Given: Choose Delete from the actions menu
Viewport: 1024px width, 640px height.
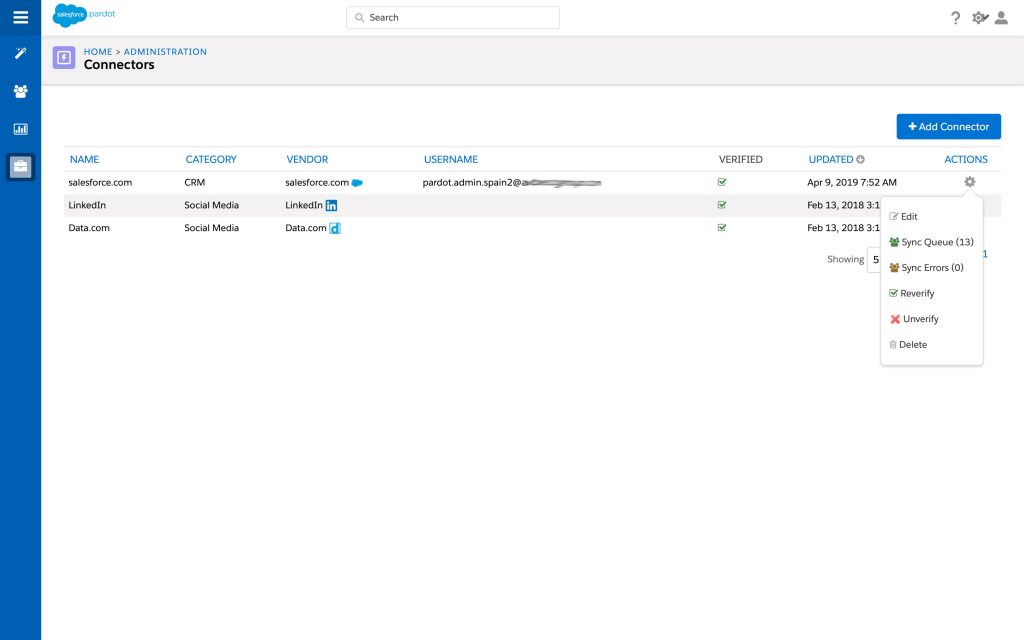Looking at the screenshot, I should [908, 344].
